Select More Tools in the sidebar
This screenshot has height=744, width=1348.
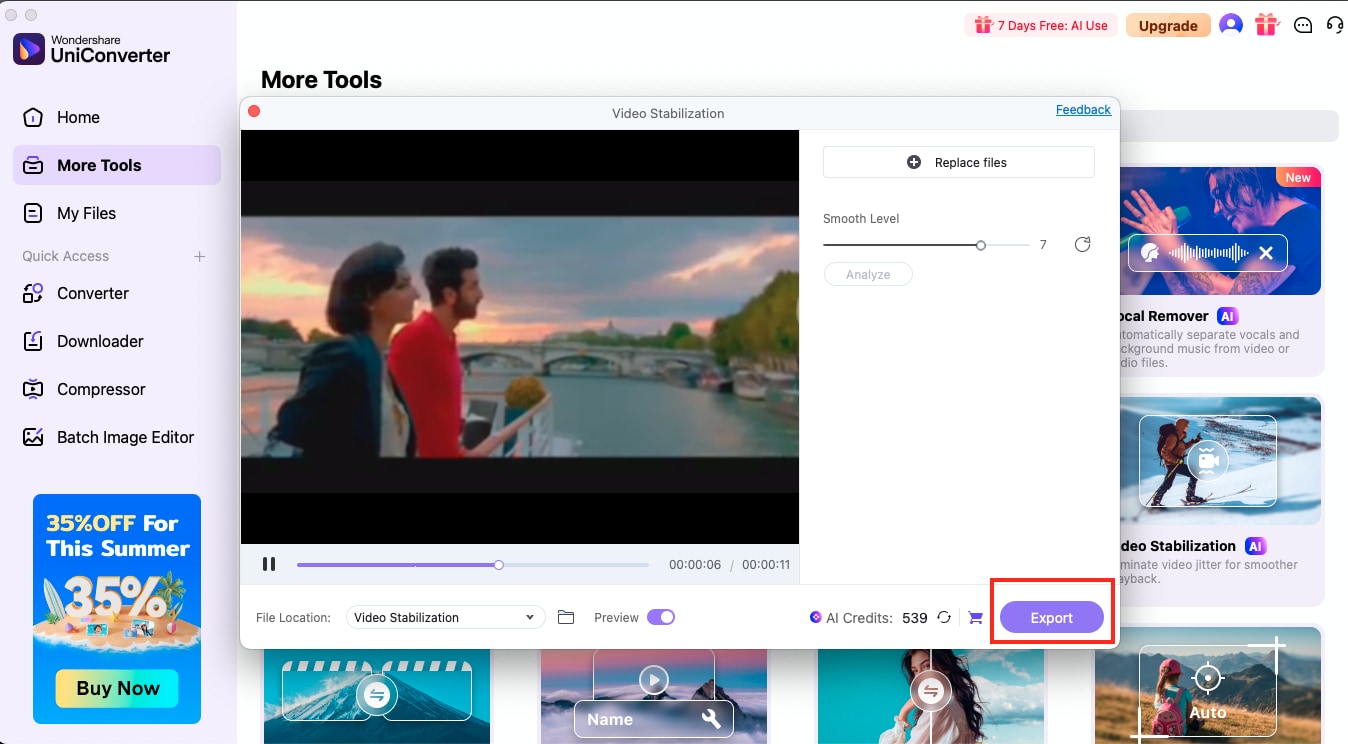[x=117, y=165]
